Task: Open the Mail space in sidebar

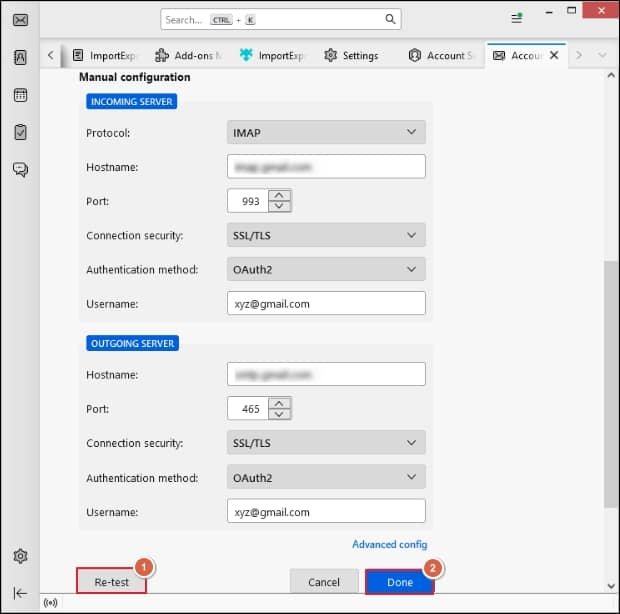Action: tap(20, 18)
